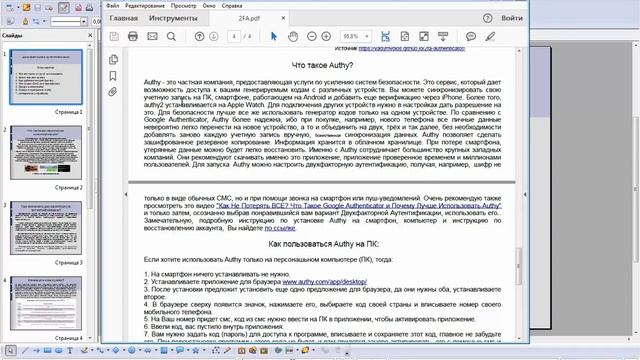Select the line tool in Impress drawing bar
Image resolution: width=640 pixels, height=360 pixels.
(x=25, y=350)
